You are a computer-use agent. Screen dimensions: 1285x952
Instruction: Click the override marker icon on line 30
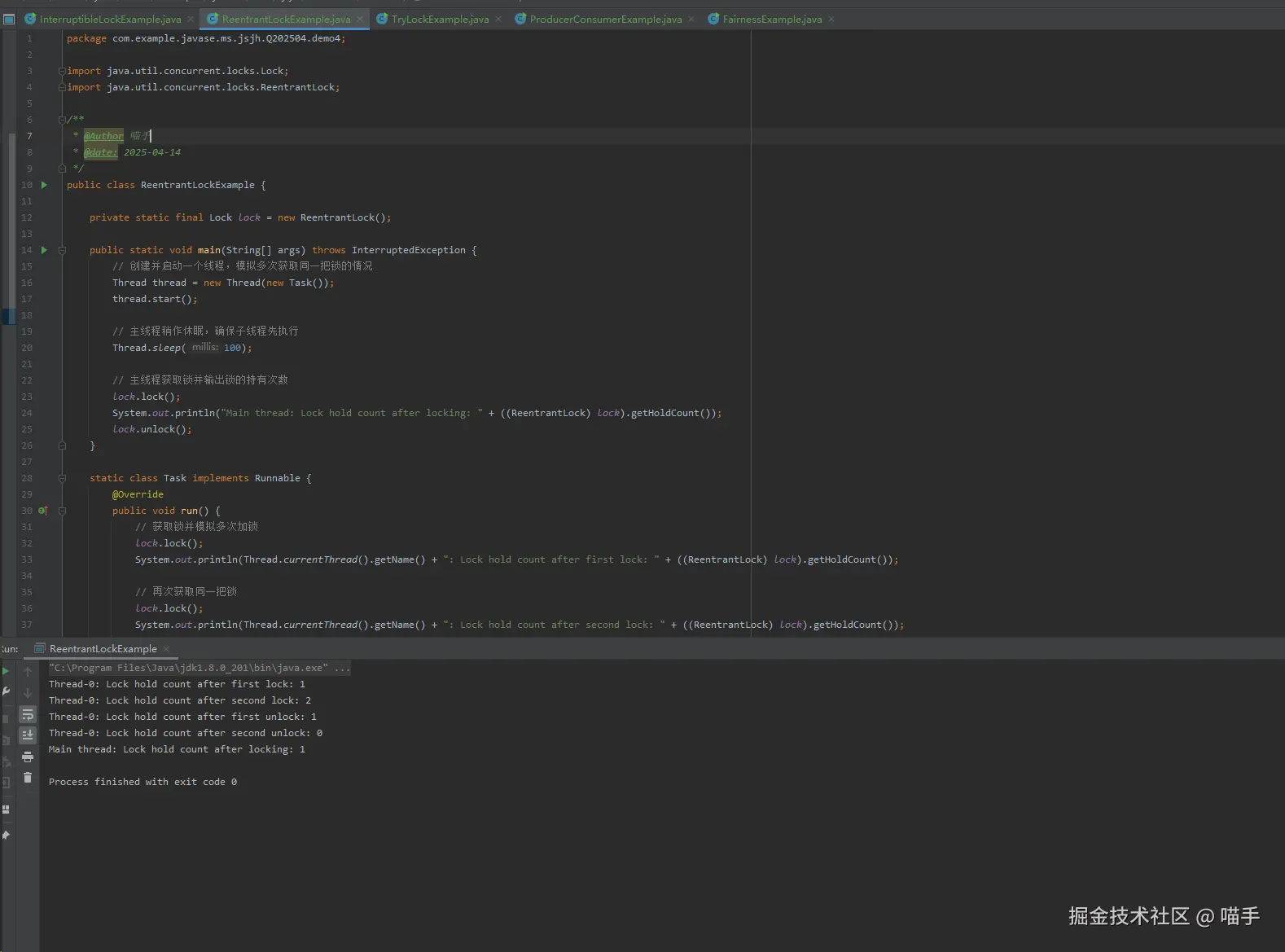[43, 511]
